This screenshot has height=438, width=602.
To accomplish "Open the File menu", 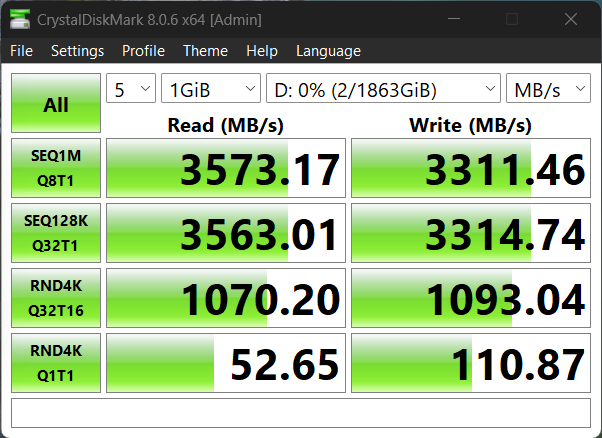I will coord(21,51).
